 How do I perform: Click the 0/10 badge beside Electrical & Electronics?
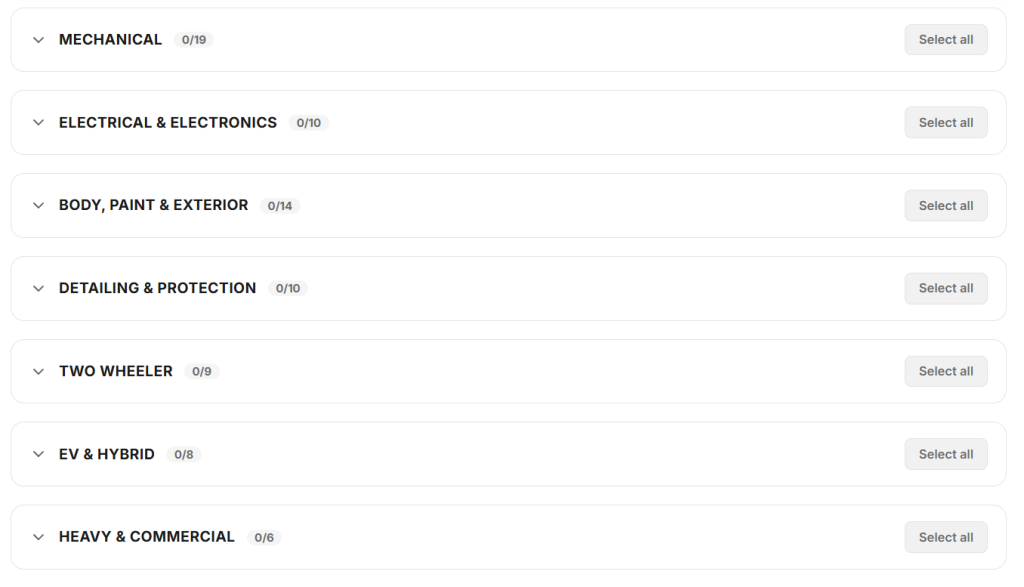tap(308, 123)
